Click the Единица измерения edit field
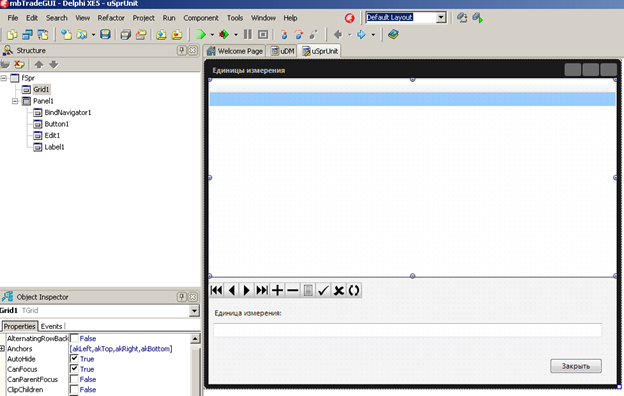624x396 pixels. click(408, 330)
